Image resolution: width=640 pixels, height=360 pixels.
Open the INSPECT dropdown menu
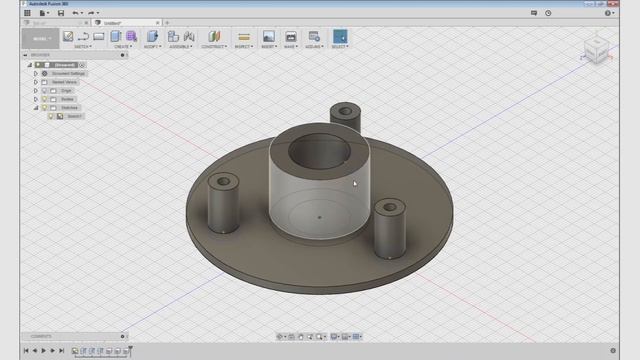[244, 47]
